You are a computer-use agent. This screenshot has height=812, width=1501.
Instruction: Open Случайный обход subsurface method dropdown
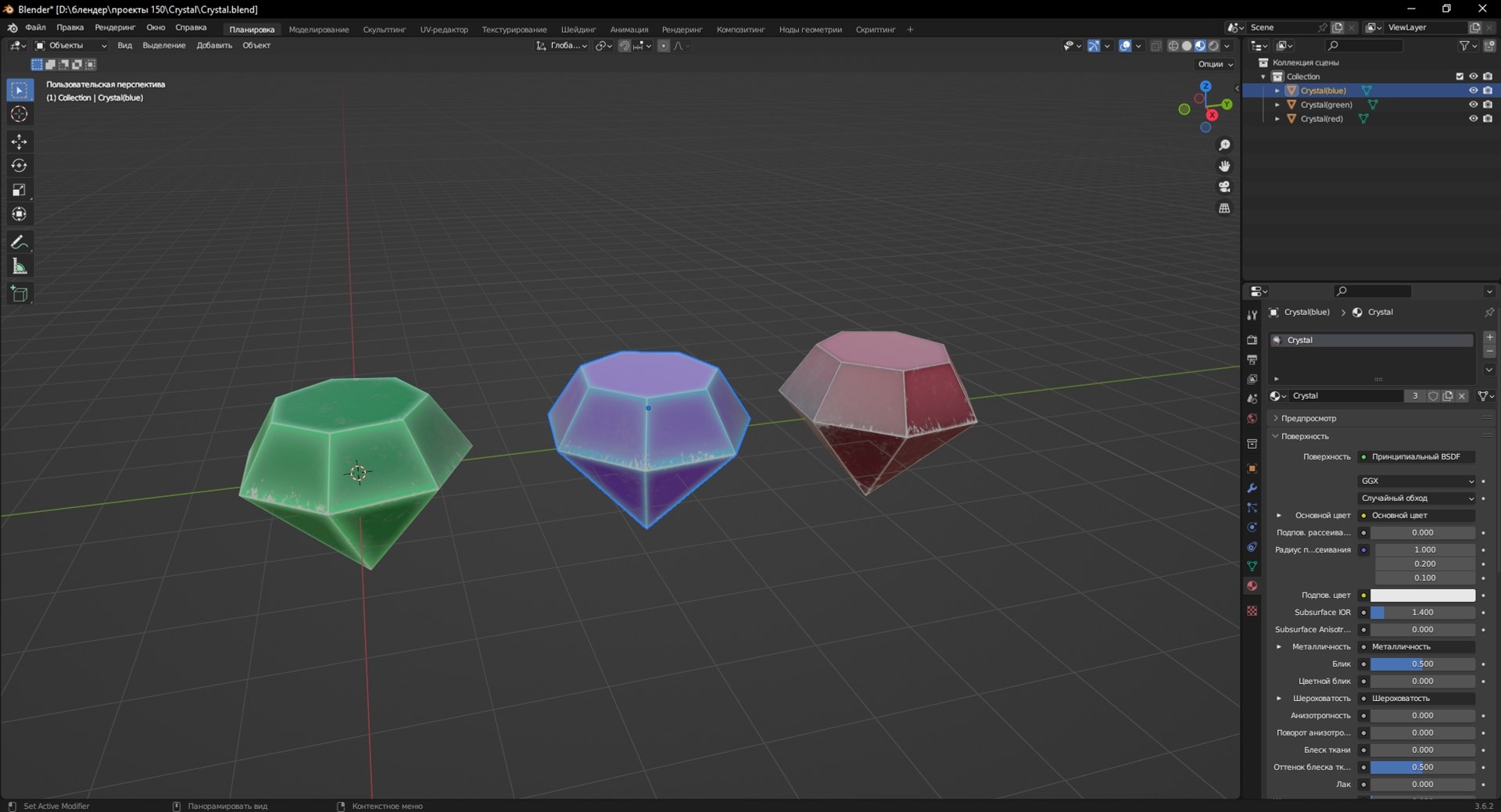point(1417,499)
